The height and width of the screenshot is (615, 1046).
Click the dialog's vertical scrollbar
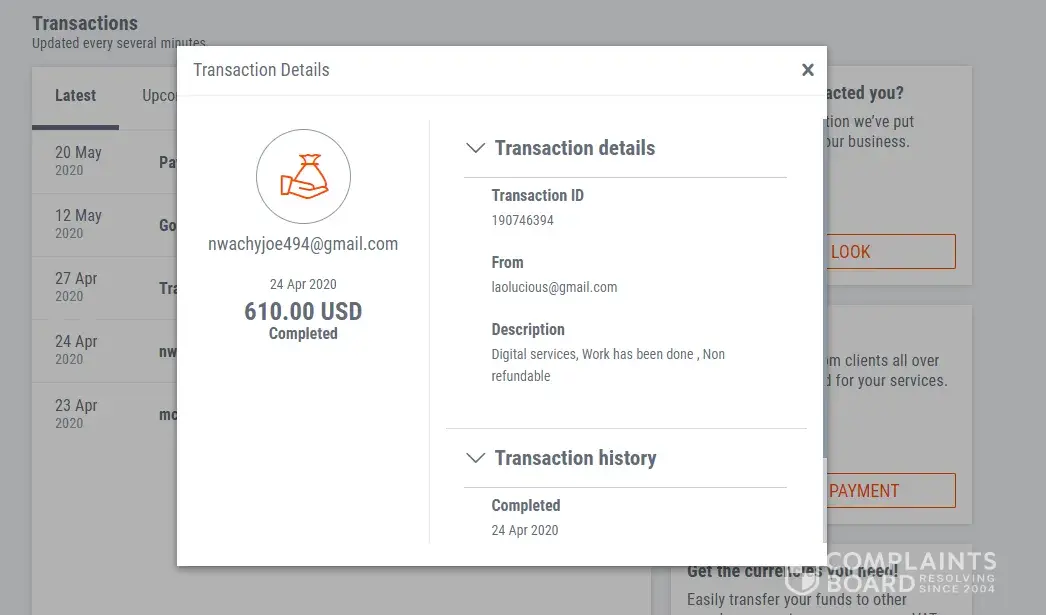click(x=824, y=300)
